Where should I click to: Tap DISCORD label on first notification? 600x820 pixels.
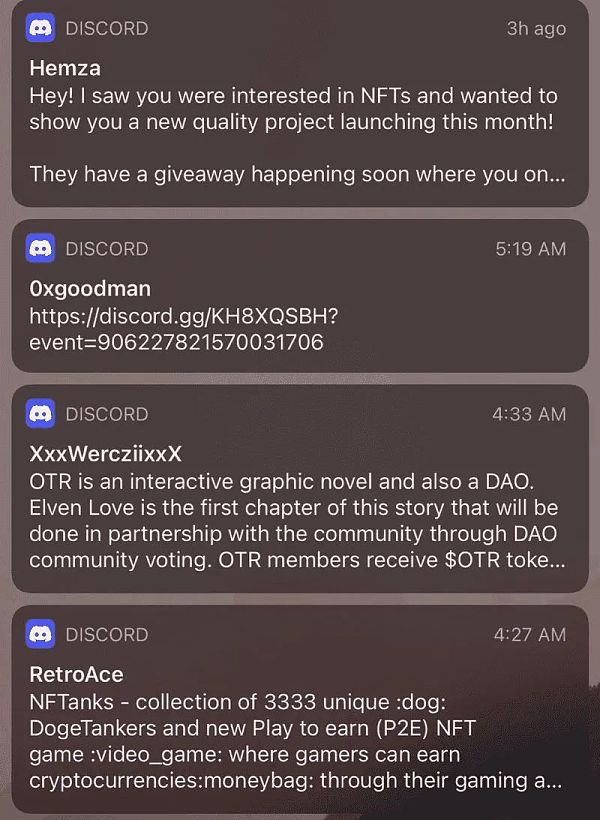tap(107, 28)
